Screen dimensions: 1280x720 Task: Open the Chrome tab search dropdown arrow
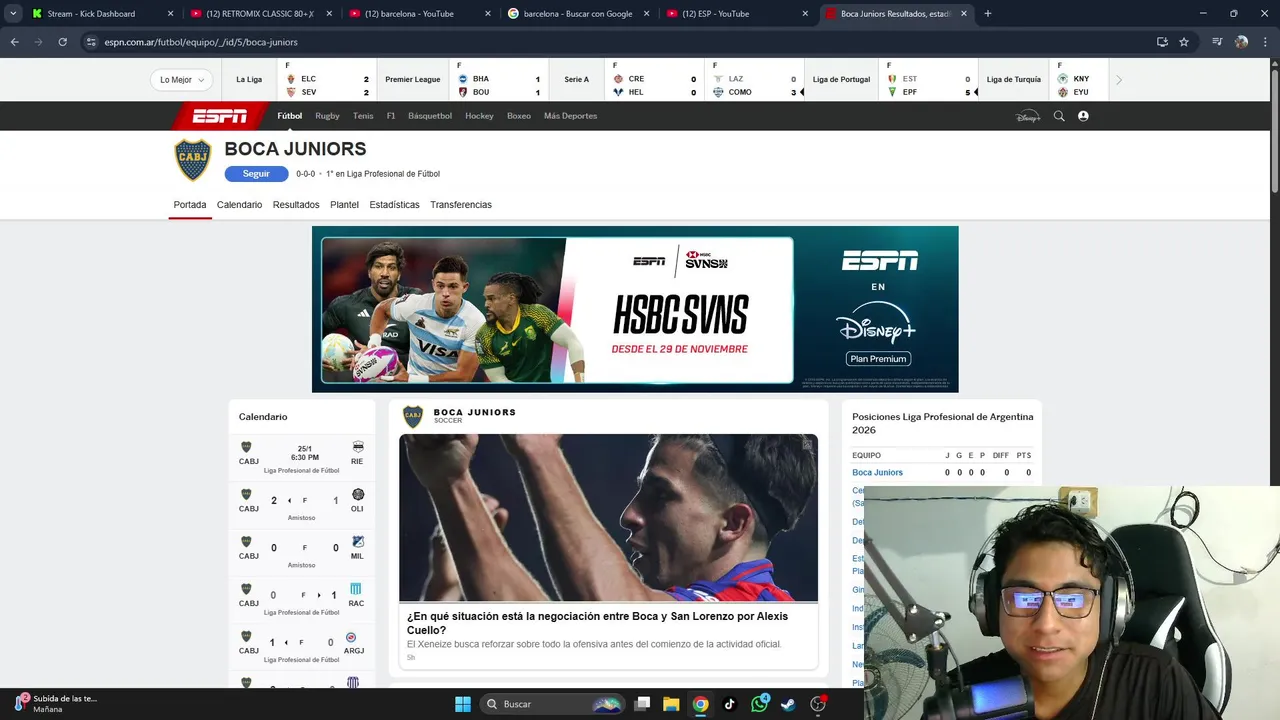point(13,14)
